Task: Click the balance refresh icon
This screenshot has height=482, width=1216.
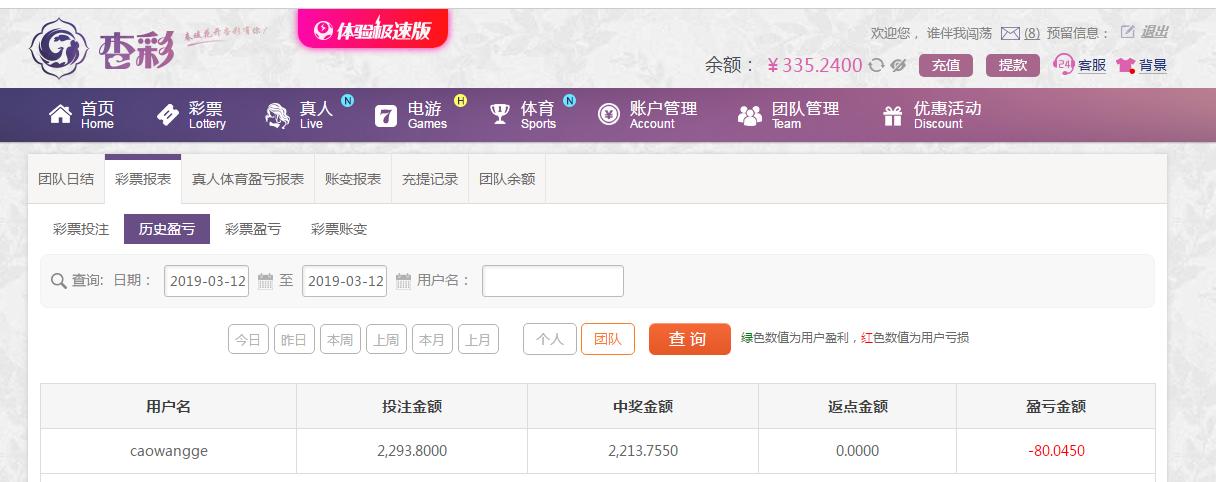Action: coord(876,66)
